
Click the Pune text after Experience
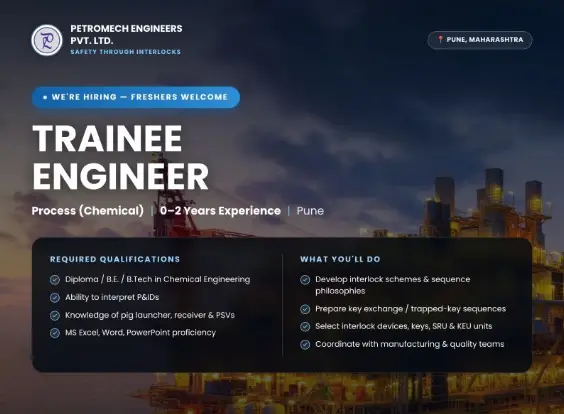coord(310,211)
